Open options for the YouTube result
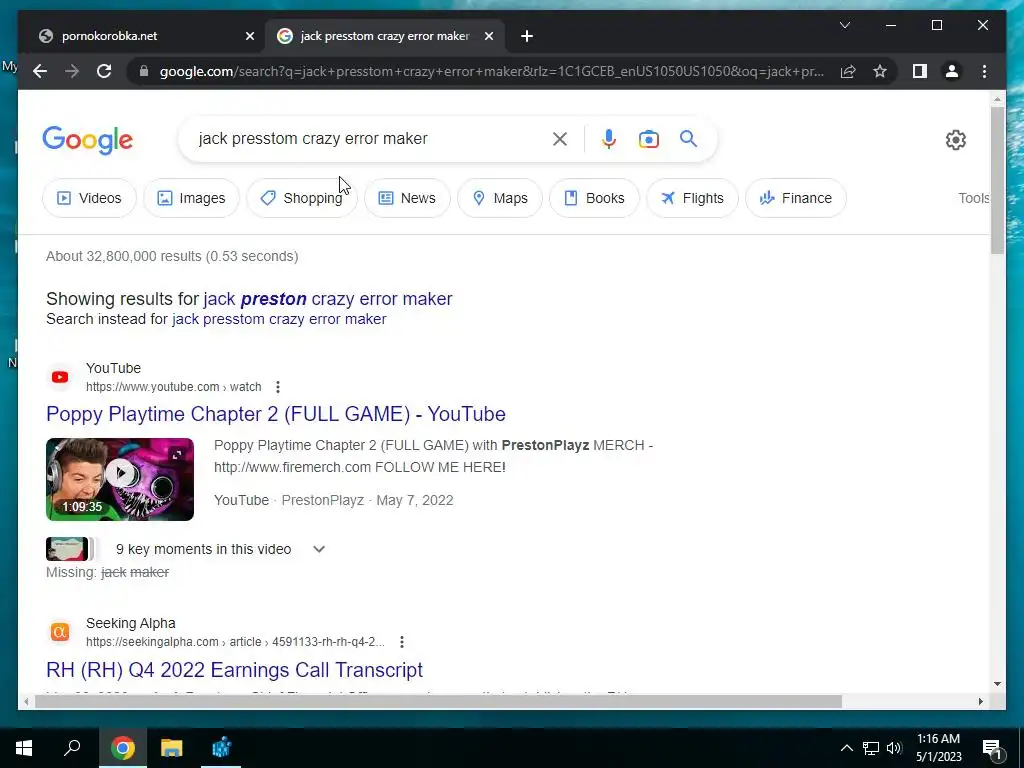This screenshot has height=768, width=1024. [x=278, y=387]
